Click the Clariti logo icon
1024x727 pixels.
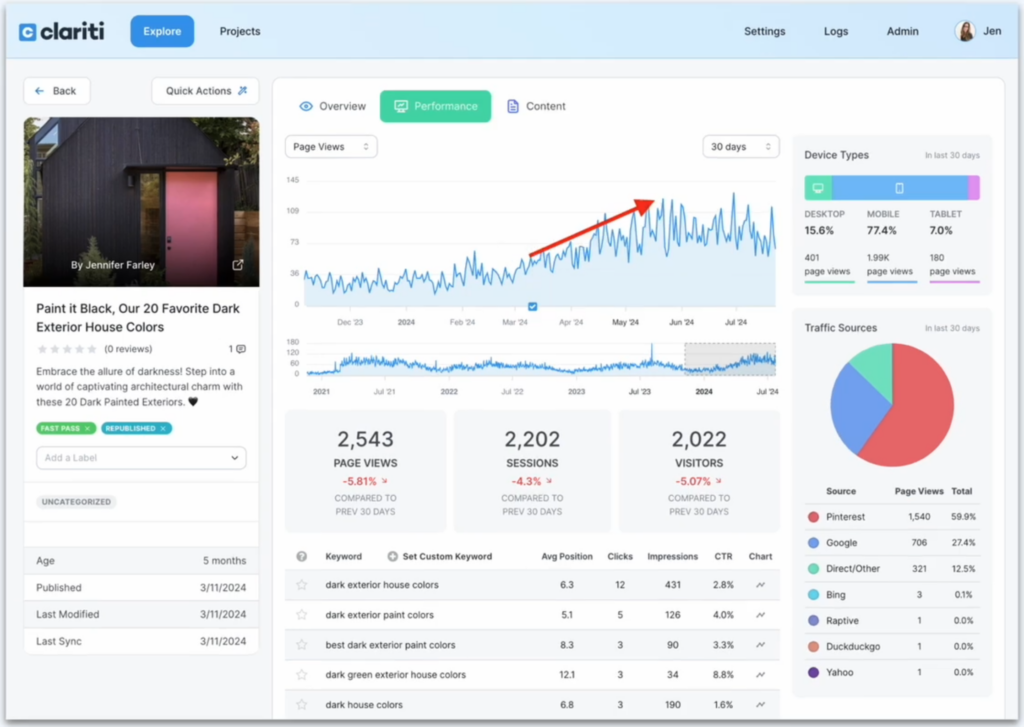tap(28, 32)
